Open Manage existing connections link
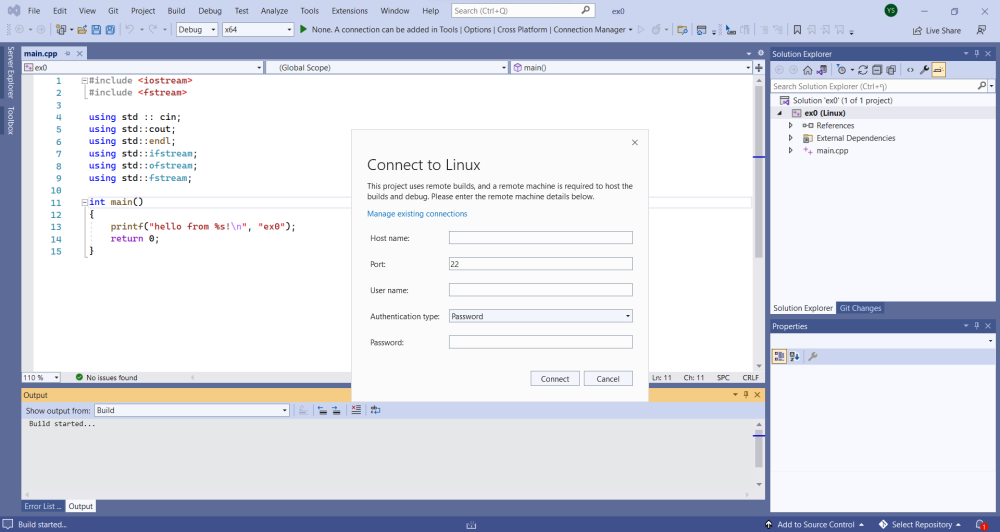 tap(417, 214)
